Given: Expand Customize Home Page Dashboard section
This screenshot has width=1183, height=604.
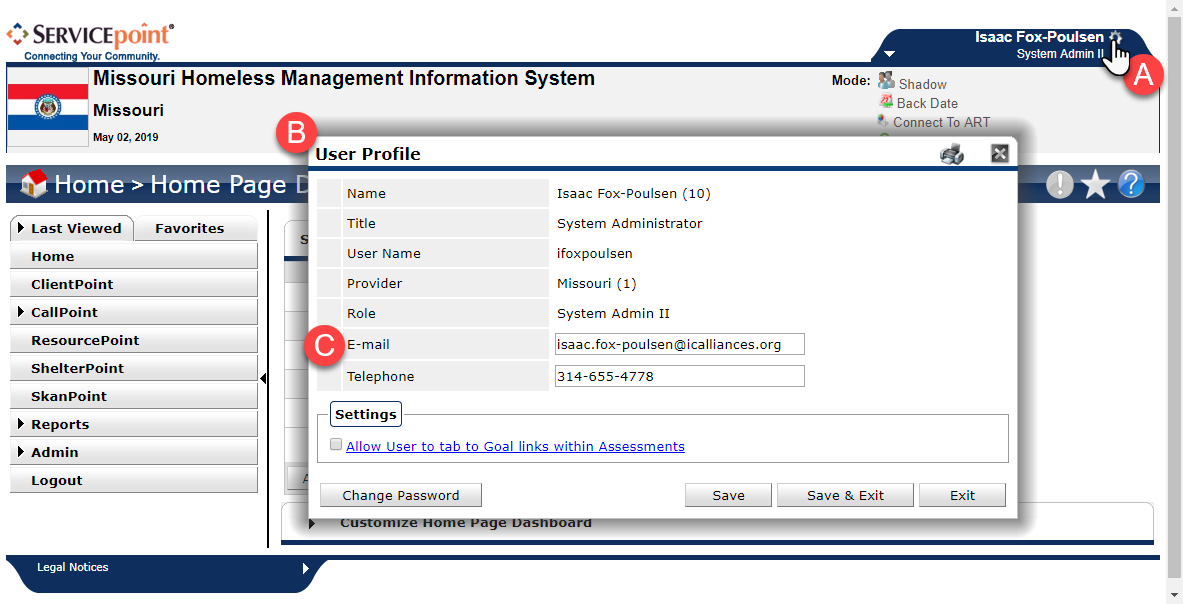Looking at the screenshot, I should (x=312, y=523).
